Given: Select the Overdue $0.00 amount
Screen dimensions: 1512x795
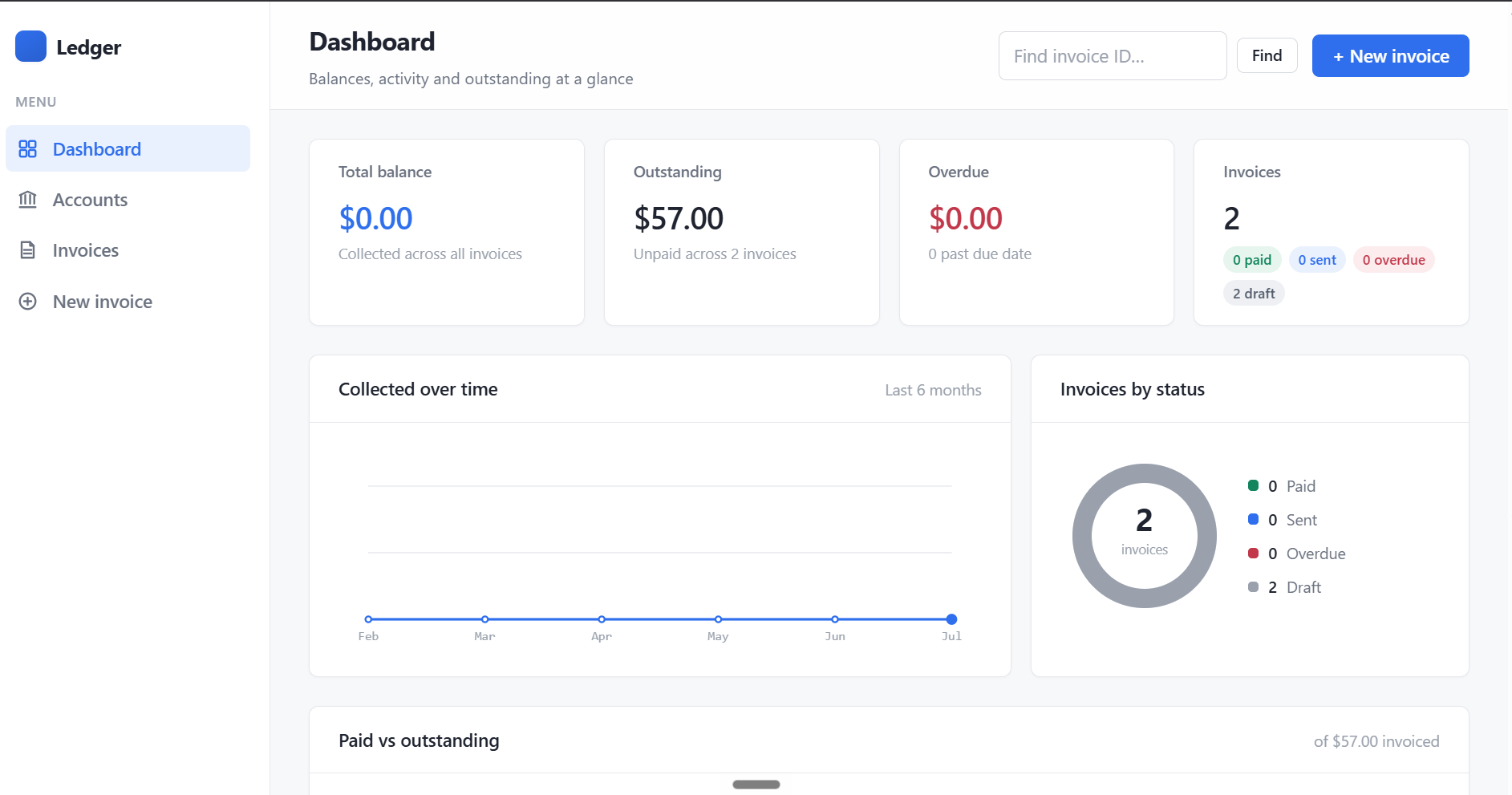Looking at the screenshot, I should click(x=966, y=218).
